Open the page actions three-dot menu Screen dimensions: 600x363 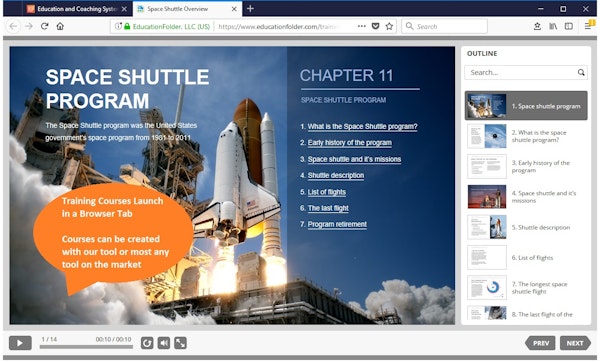[362, 26]
